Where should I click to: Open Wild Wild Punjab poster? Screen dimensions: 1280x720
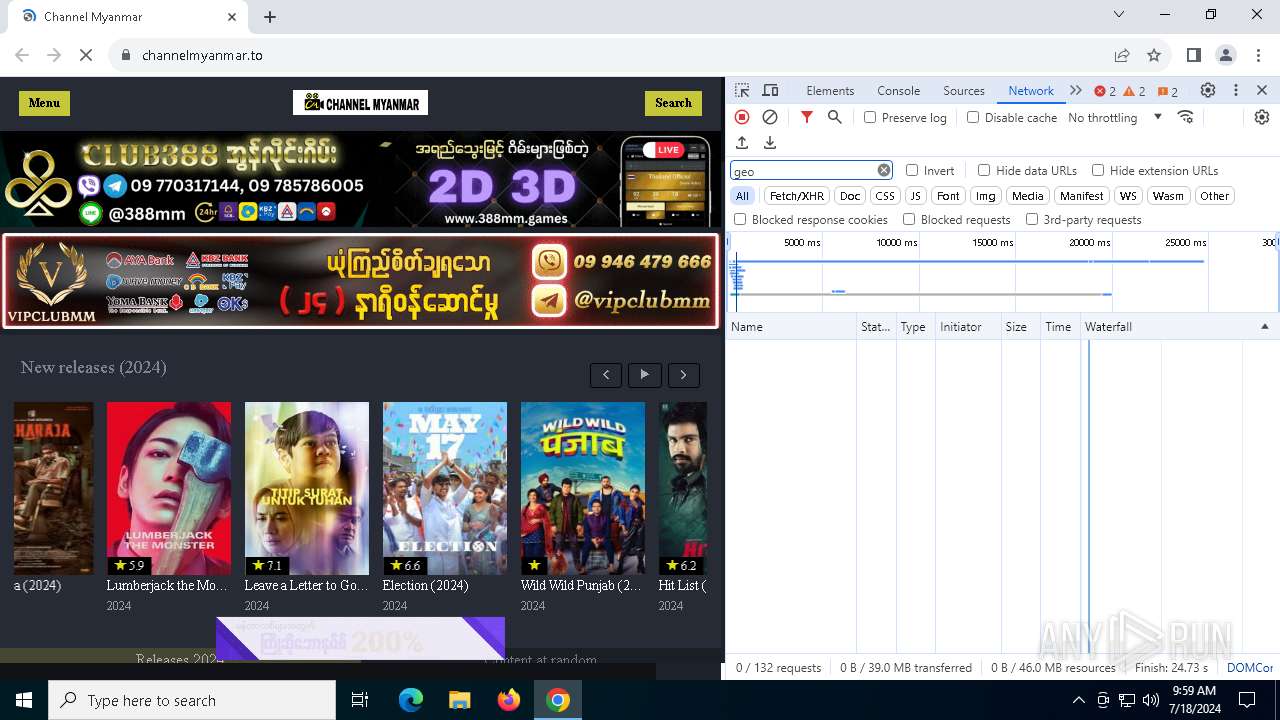pos(583,488)
